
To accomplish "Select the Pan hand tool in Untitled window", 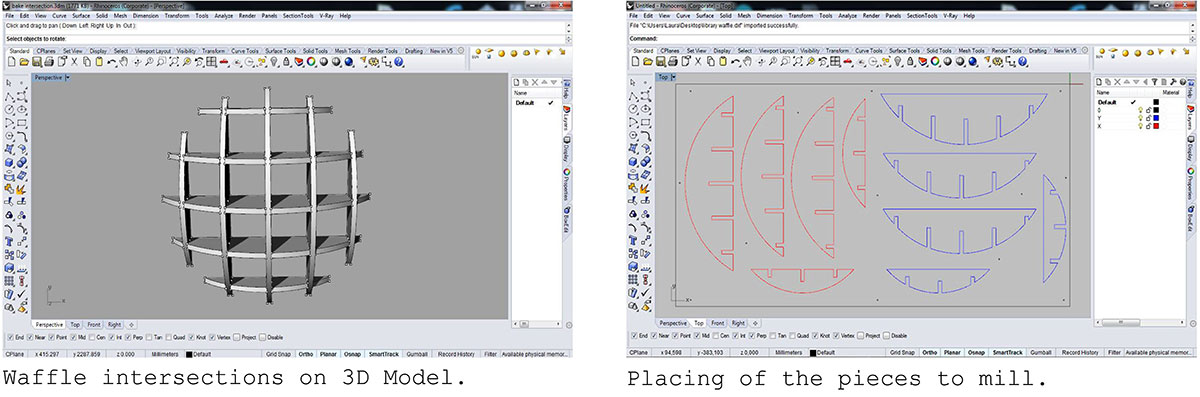I will [x=748, y=61].
